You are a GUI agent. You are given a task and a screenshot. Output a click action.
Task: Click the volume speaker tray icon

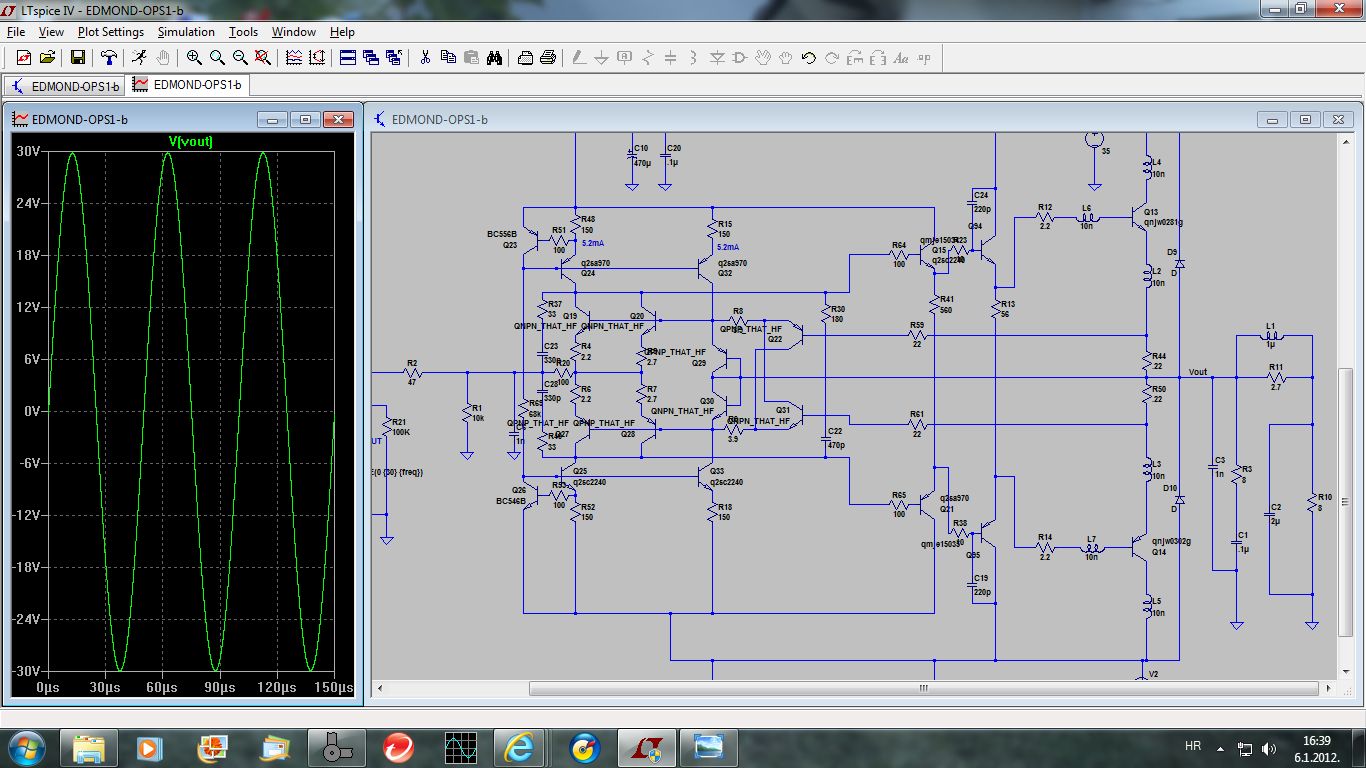tap(1269, 748)
